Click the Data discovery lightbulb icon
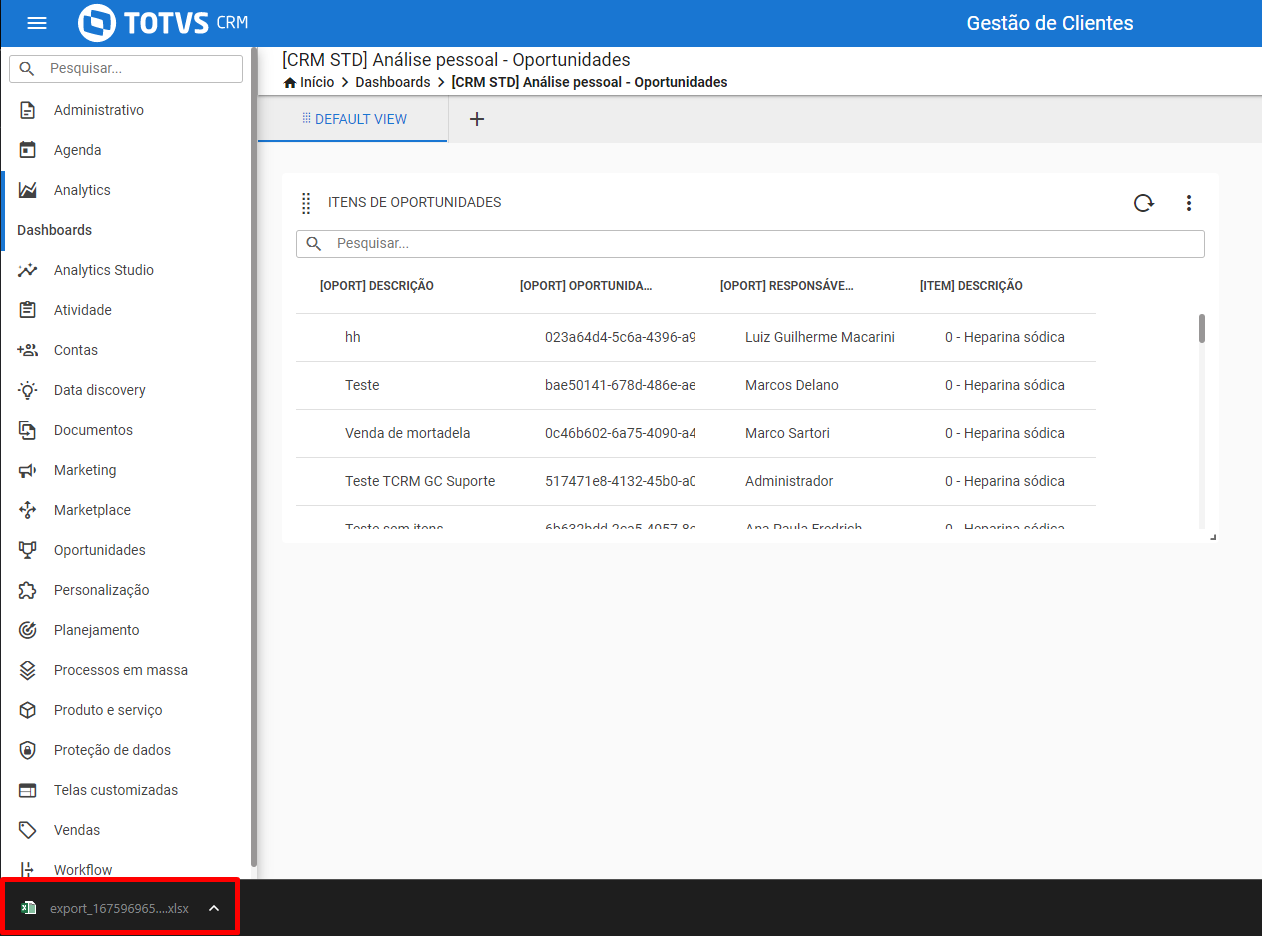Screen dimensions: 1262x936 [x=28, y=390]
